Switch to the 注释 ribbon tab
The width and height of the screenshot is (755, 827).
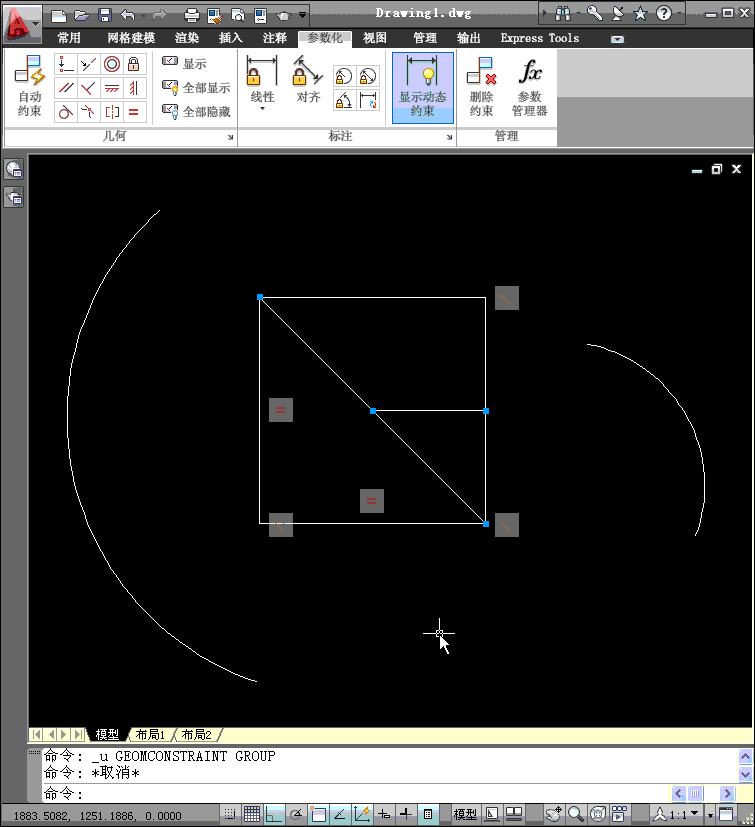point(274,38)
